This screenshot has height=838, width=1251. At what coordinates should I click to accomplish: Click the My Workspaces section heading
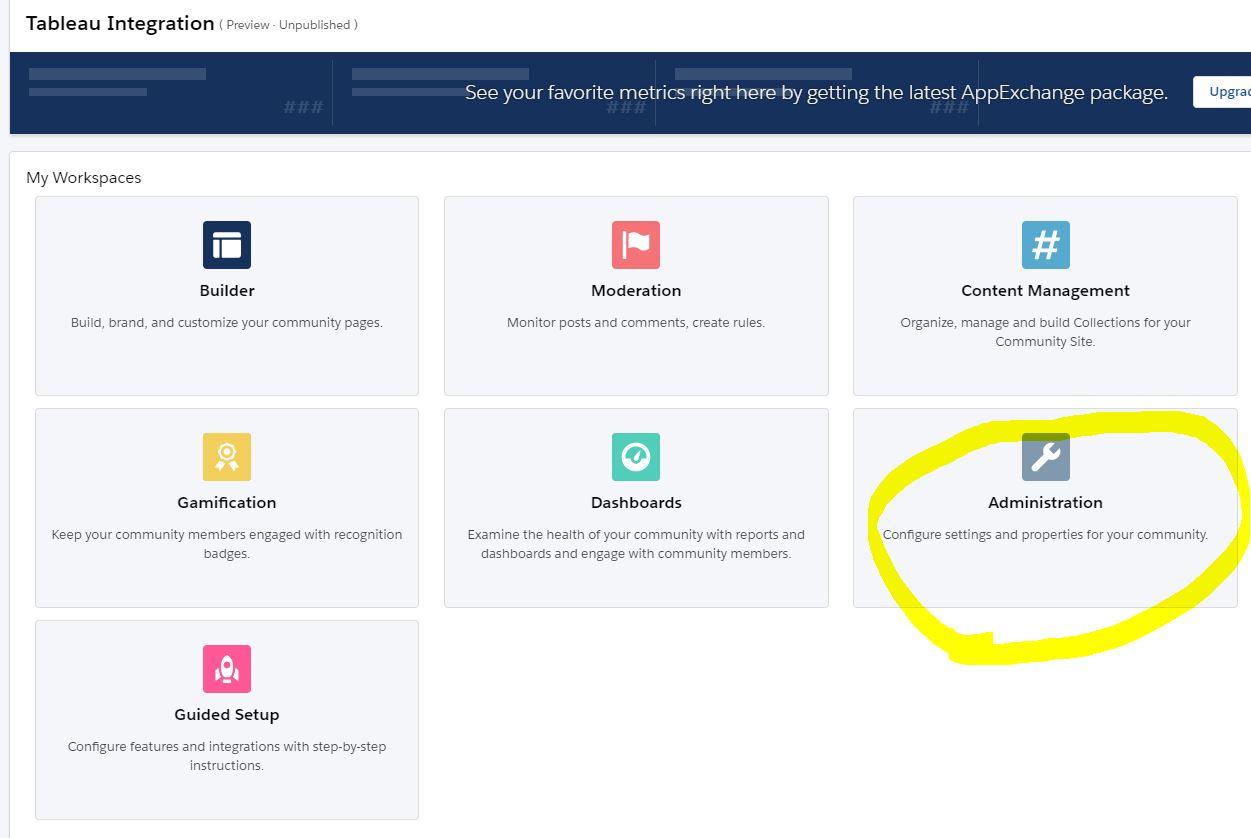pyautogui.click(x=84, y=178)
